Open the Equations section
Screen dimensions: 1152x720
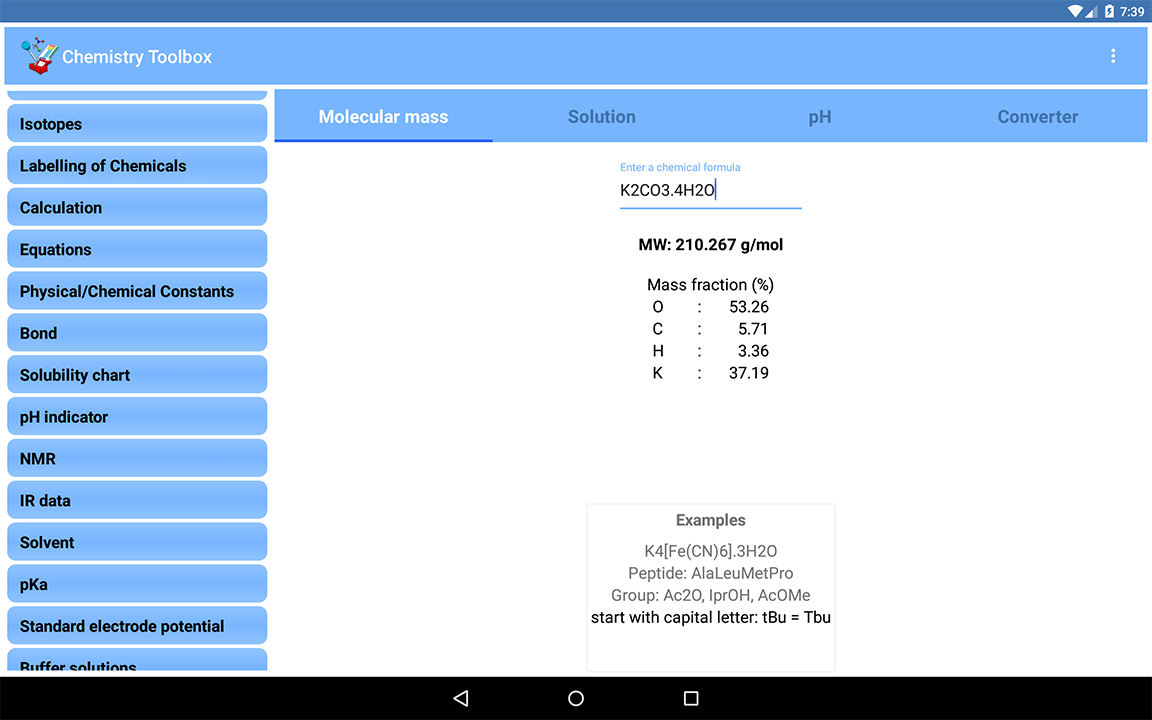click(x=137, y=249)
